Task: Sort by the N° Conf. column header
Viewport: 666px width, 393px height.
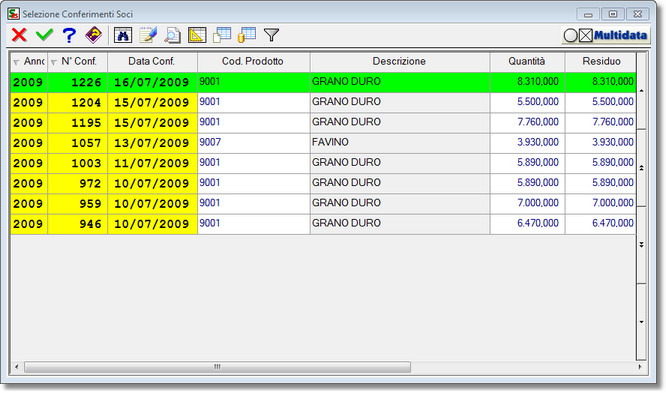Action: pos(78,62)
